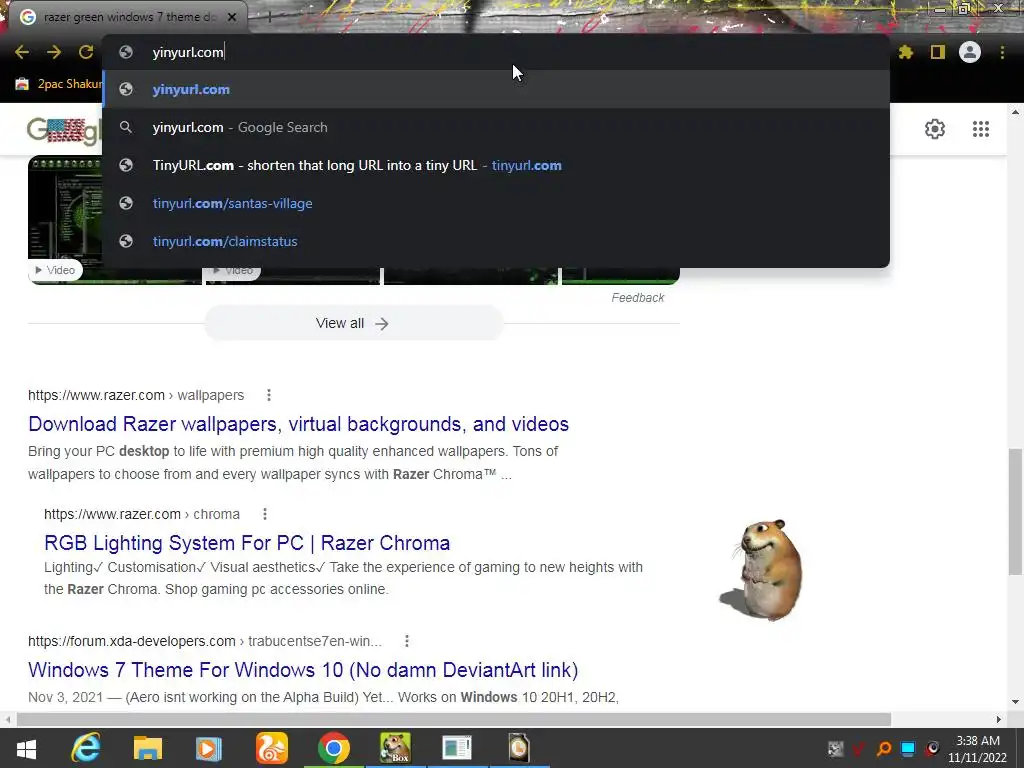
Task: Reload the current page
Action: coord(86,52)
